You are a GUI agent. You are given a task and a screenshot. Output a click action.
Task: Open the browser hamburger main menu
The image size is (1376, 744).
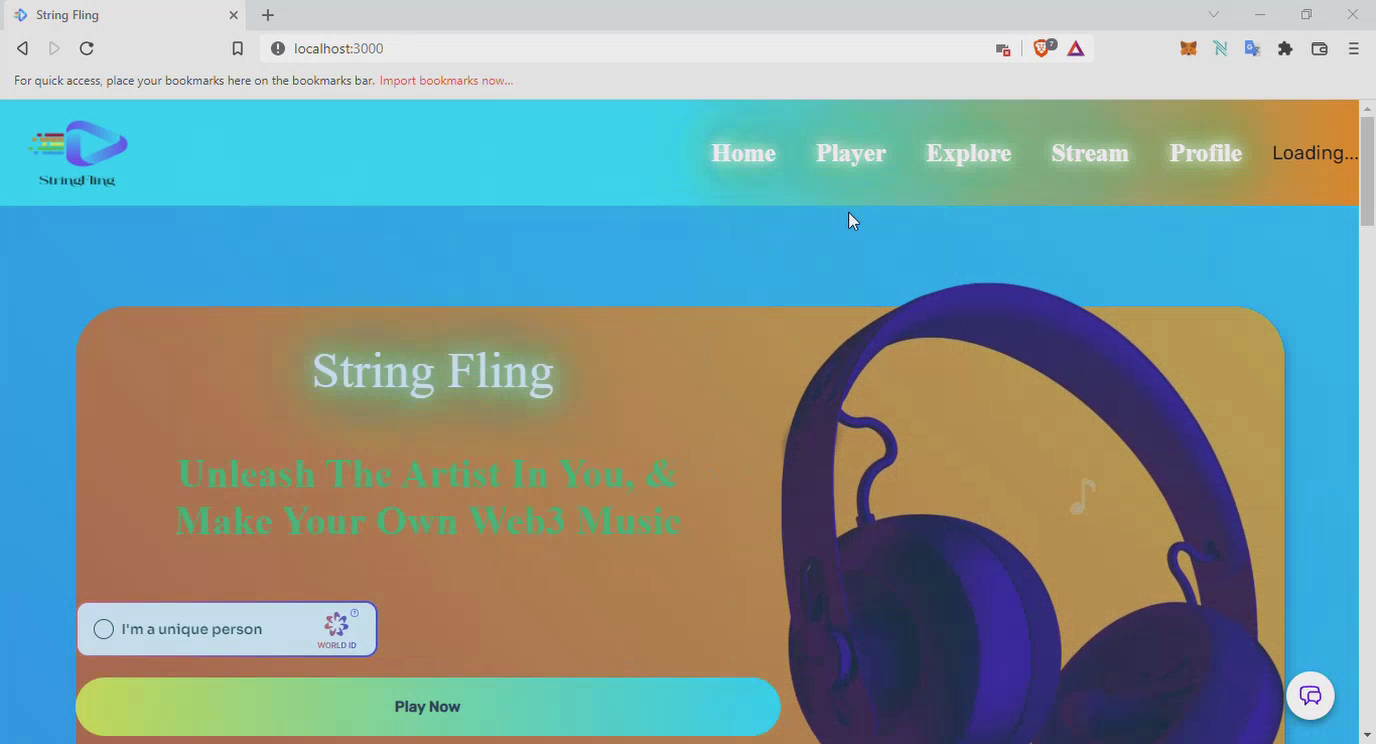[1354, 48]
